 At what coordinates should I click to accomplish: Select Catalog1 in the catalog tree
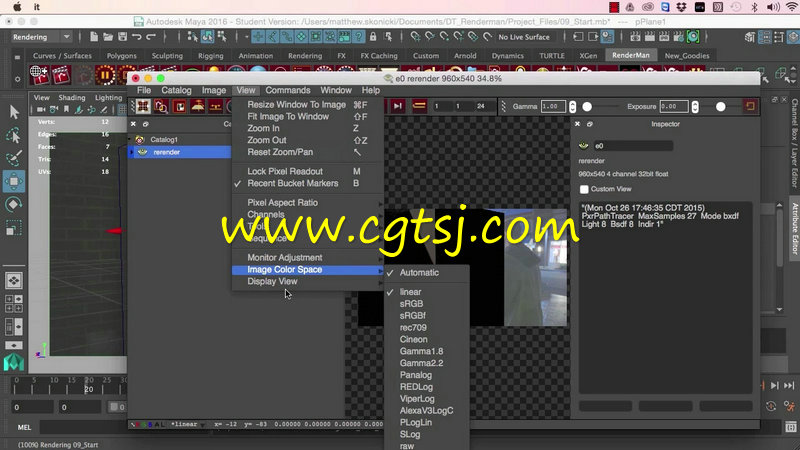click(164, 139)
